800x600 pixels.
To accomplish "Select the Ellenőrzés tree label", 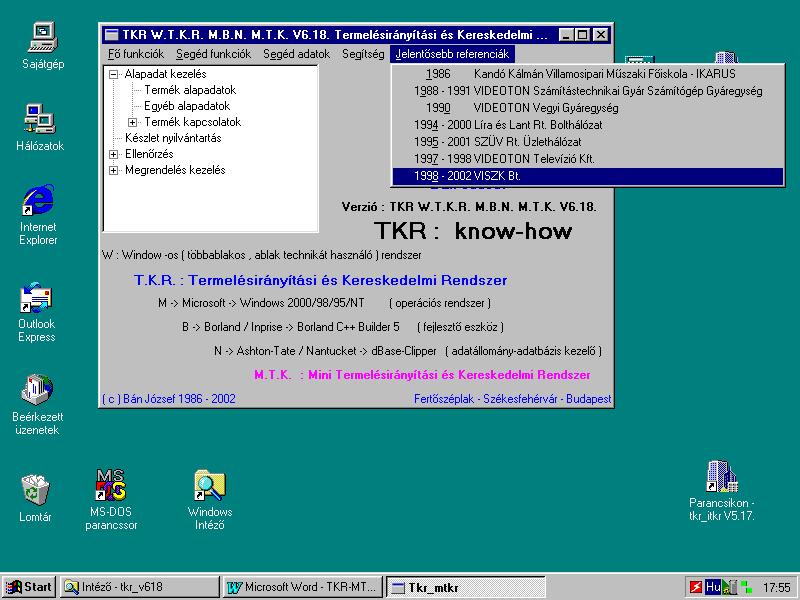I will click(x=149, y=154).
